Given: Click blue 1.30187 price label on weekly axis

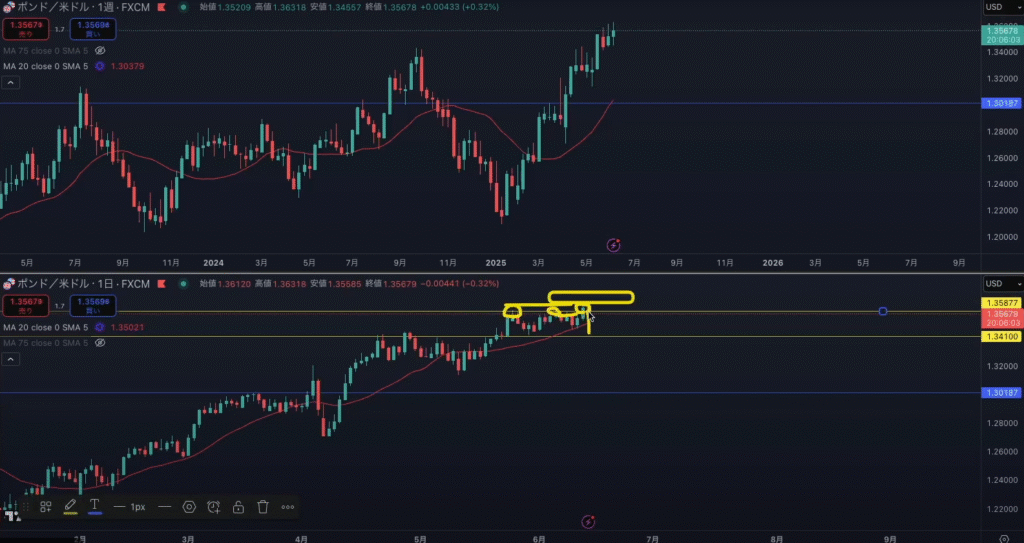Looking at the screenshot, I should (x=1001, y=103).
